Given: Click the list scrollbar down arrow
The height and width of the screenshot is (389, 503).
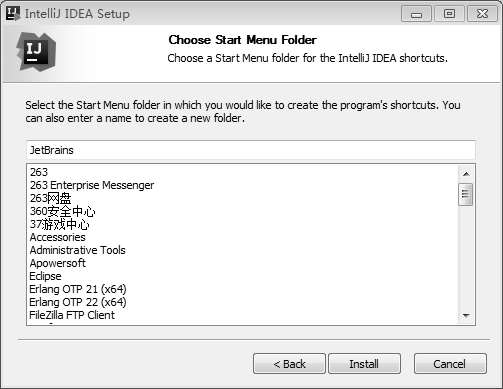Looking at the screenshot, I should (466, 315).
